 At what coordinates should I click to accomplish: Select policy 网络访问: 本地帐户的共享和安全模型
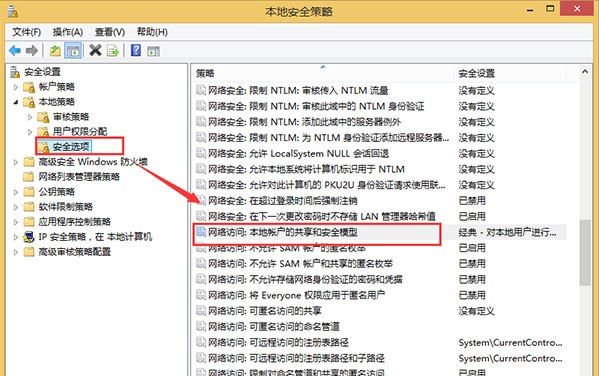(283, 232)
